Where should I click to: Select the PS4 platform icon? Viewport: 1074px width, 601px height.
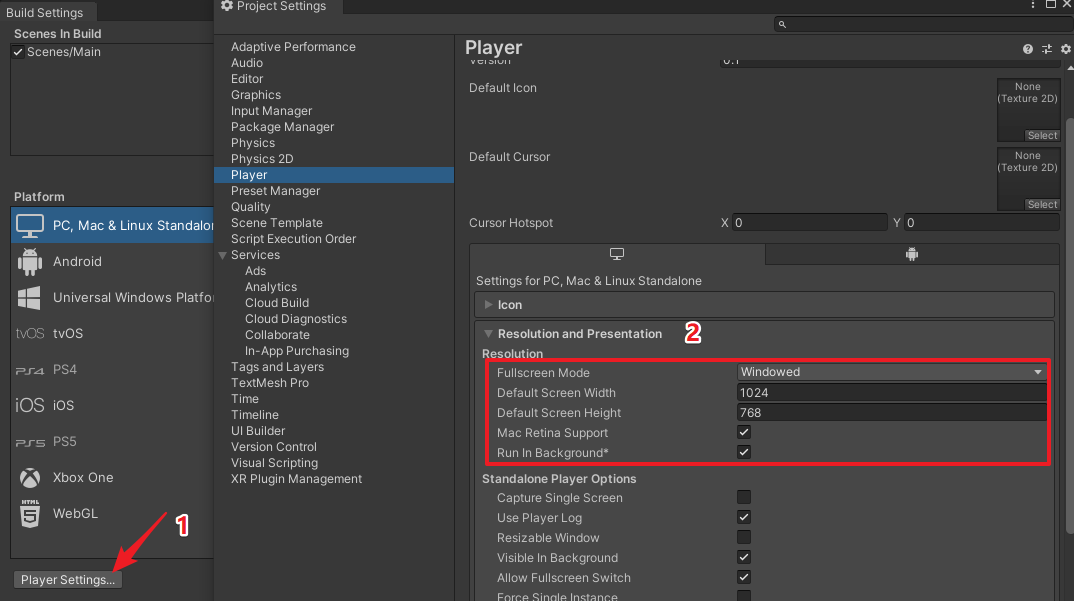coord(29,370)
